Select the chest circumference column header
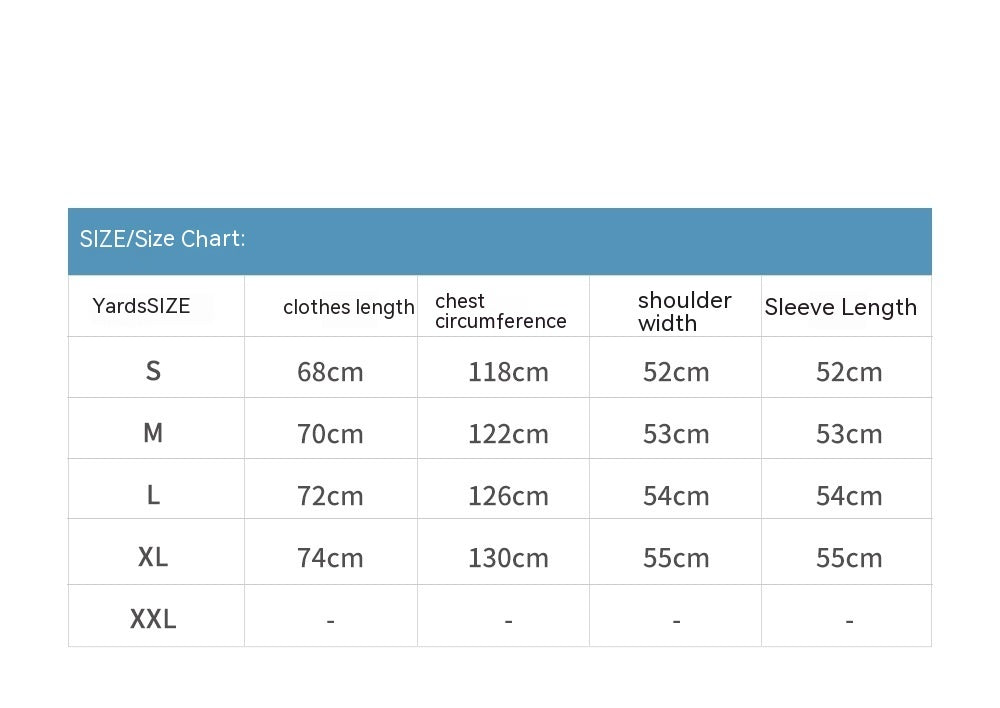This screenshot has width=1000, height=708. 500,311
